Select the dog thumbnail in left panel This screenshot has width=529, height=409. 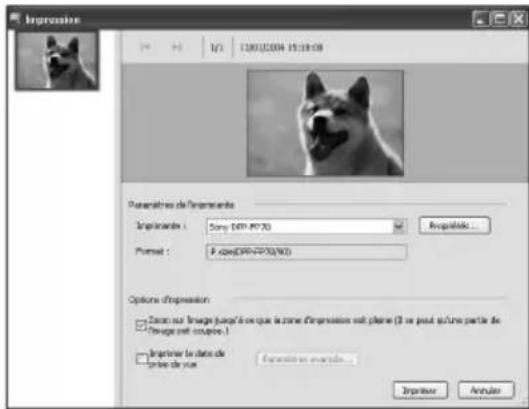57,61
